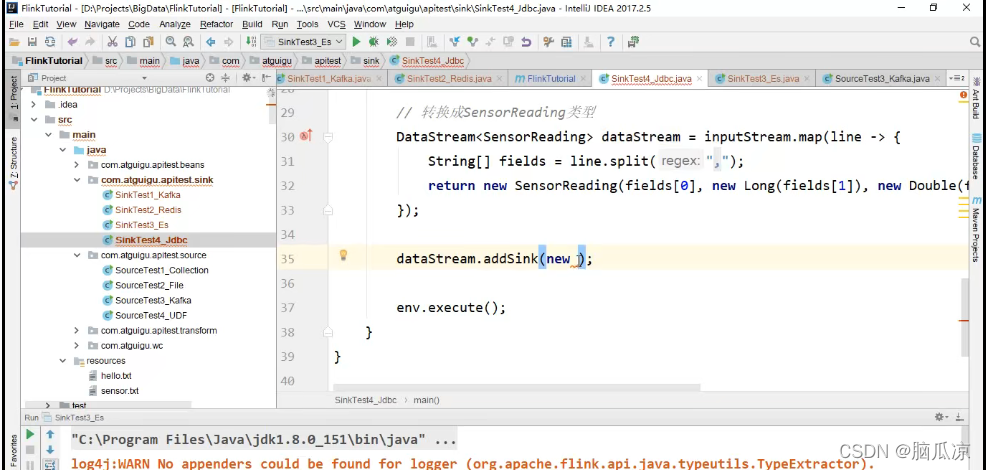Open the Refactor menu
The image size is (986, 470).
click(x=216, y=24)
